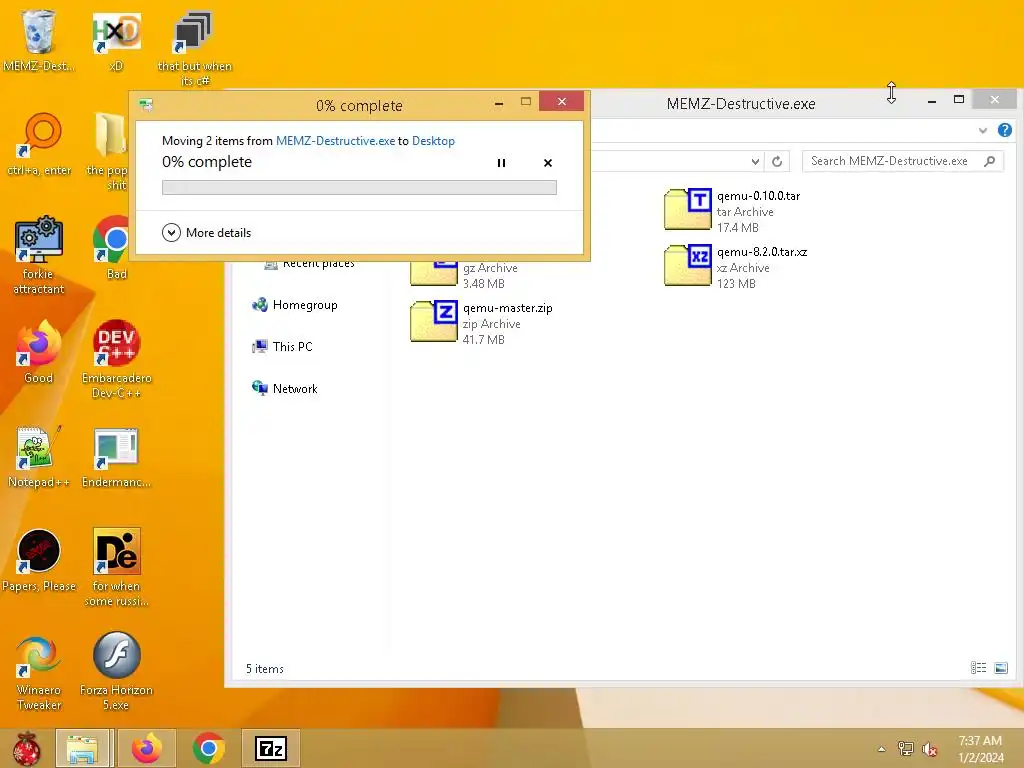
Task: Select Recent places in navigation pane
Action: pyautogui.click(x=310, y=264)
